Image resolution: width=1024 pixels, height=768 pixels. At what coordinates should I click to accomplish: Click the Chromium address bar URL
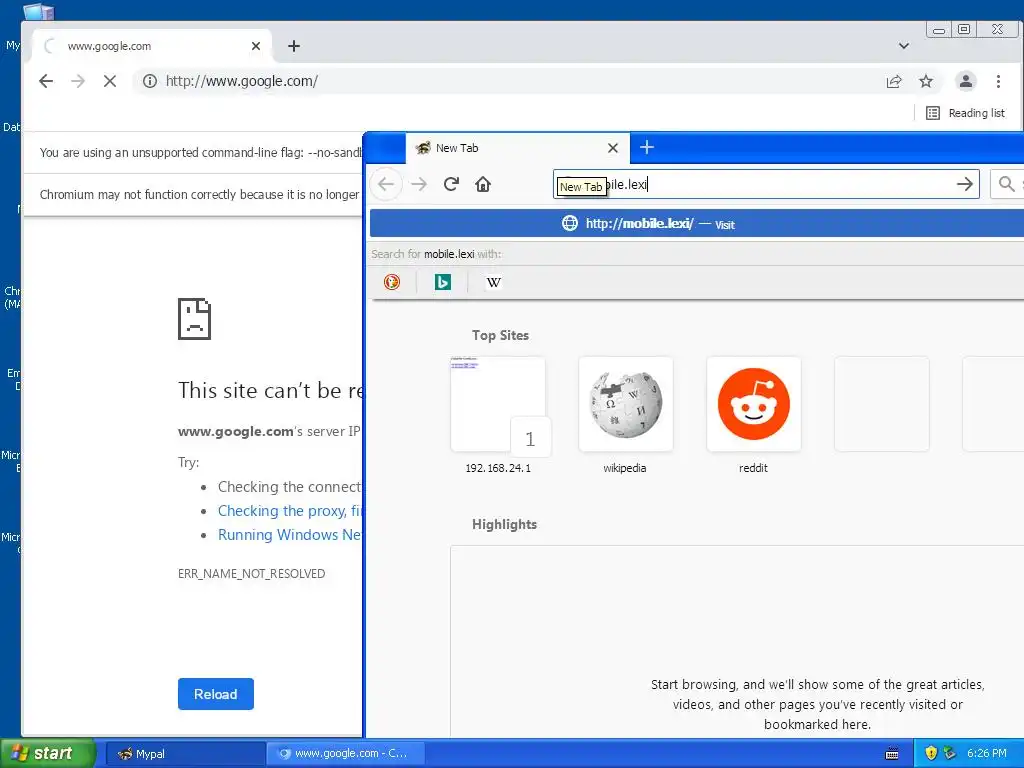point(242,81)
